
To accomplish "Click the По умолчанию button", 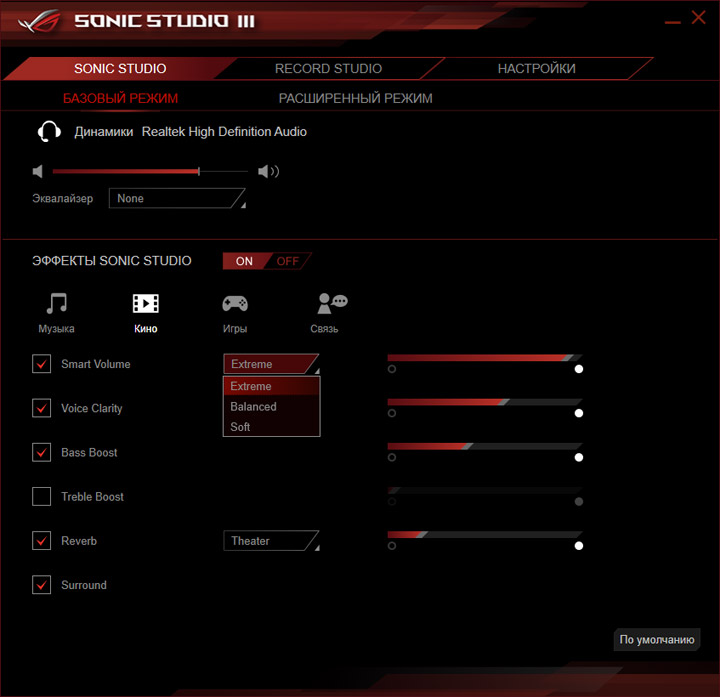I will point(657,639).
